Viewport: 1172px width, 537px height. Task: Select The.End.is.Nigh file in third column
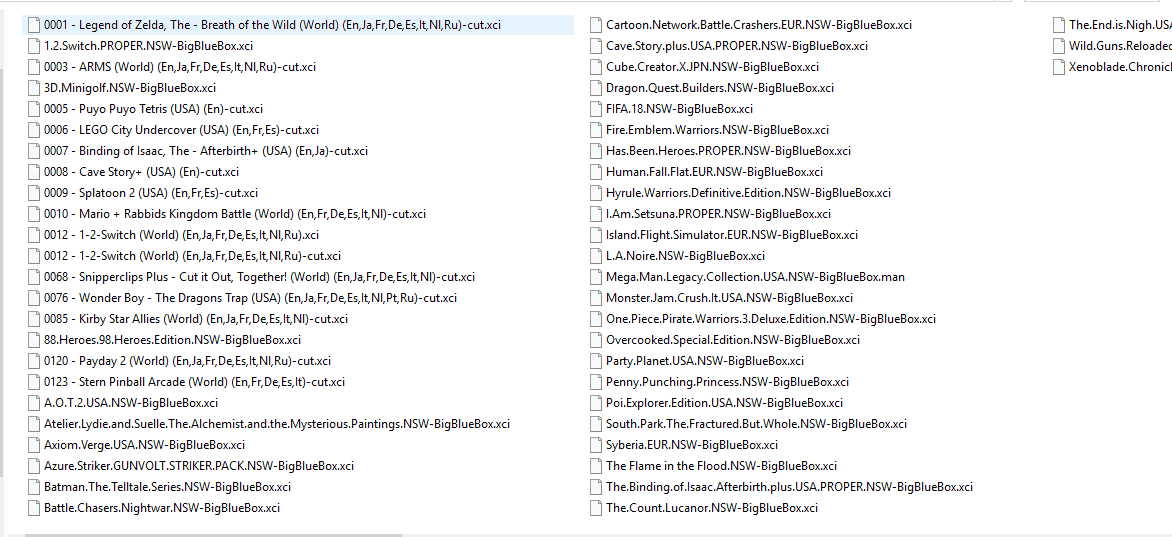pos(1120,25)
